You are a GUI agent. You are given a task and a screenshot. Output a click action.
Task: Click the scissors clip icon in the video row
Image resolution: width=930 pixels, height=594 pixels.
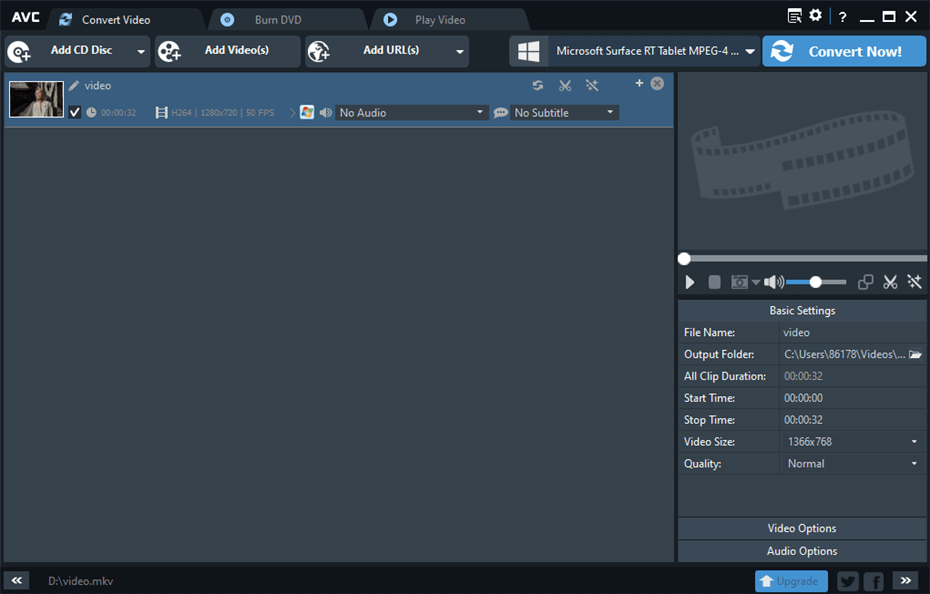point(565,85)
